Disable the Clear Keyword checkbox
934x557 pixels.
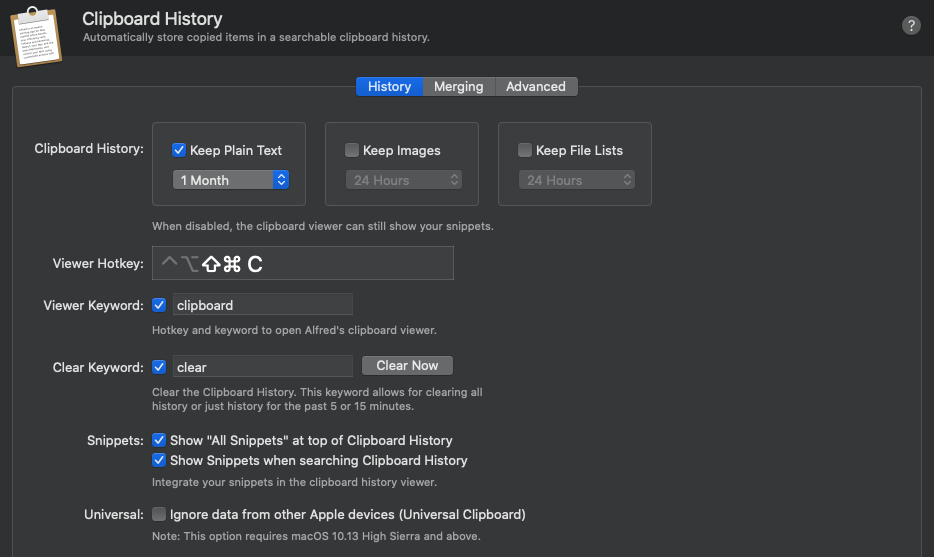pos(159,367)
